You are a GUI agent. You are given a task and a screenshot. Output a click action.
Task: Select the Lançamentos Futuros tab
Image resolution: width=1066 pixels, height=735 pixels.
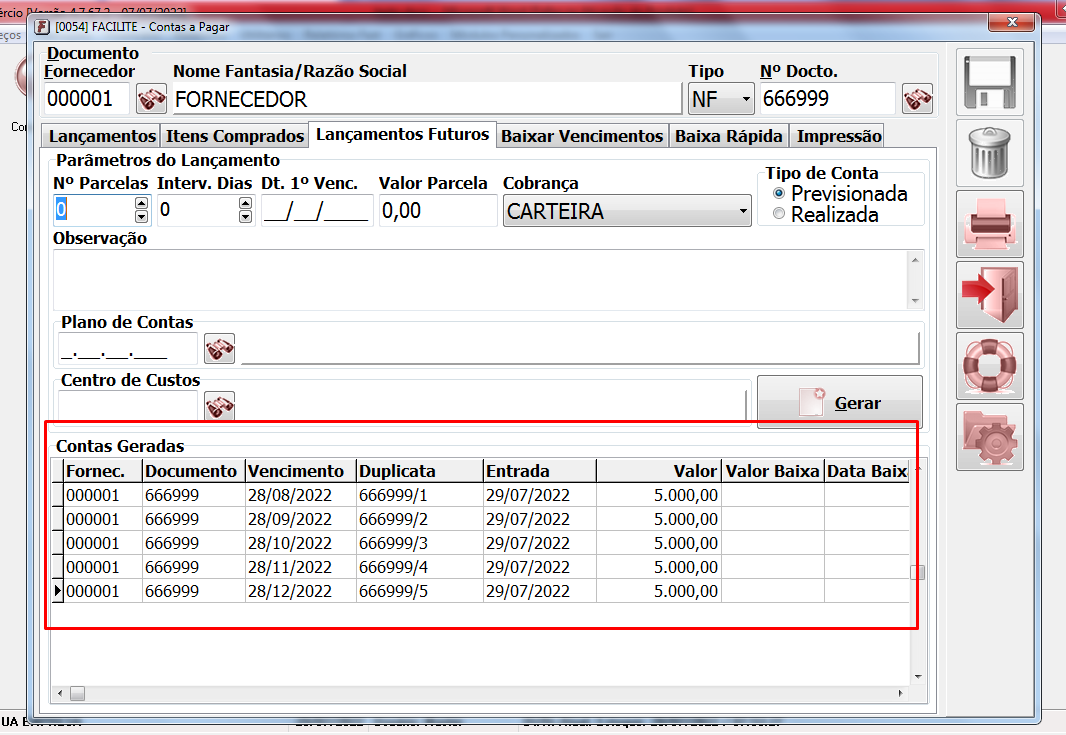click(x=402, y=135)
